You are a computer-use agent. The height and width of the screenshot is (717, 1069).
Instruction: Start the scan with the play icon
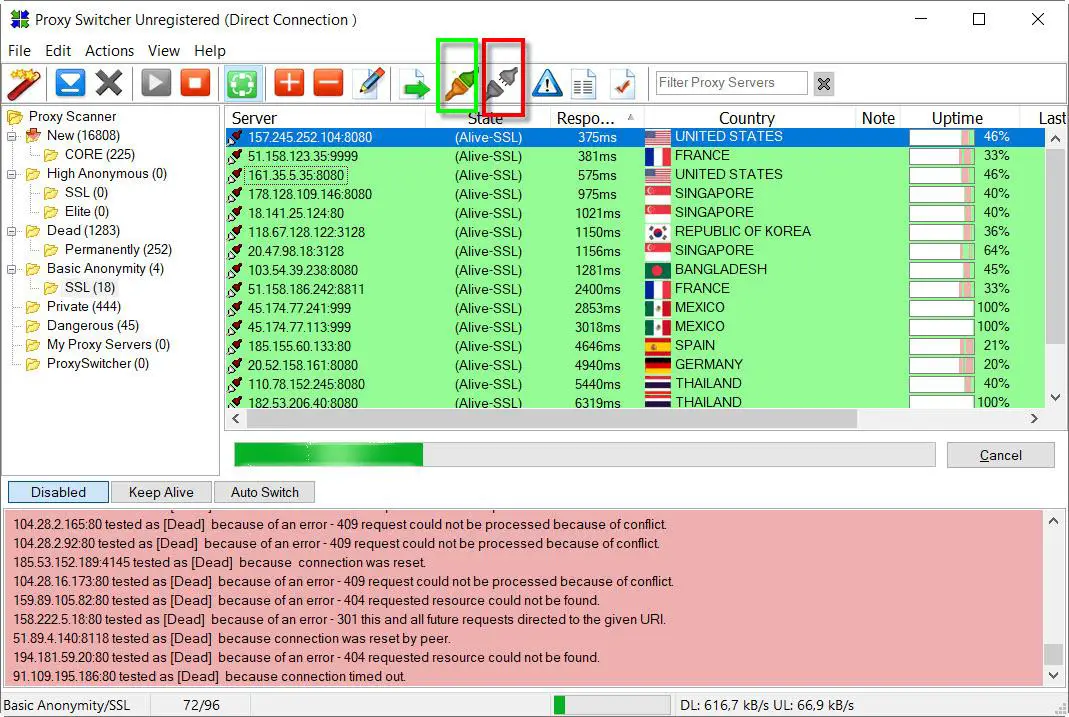click(155, 83)
